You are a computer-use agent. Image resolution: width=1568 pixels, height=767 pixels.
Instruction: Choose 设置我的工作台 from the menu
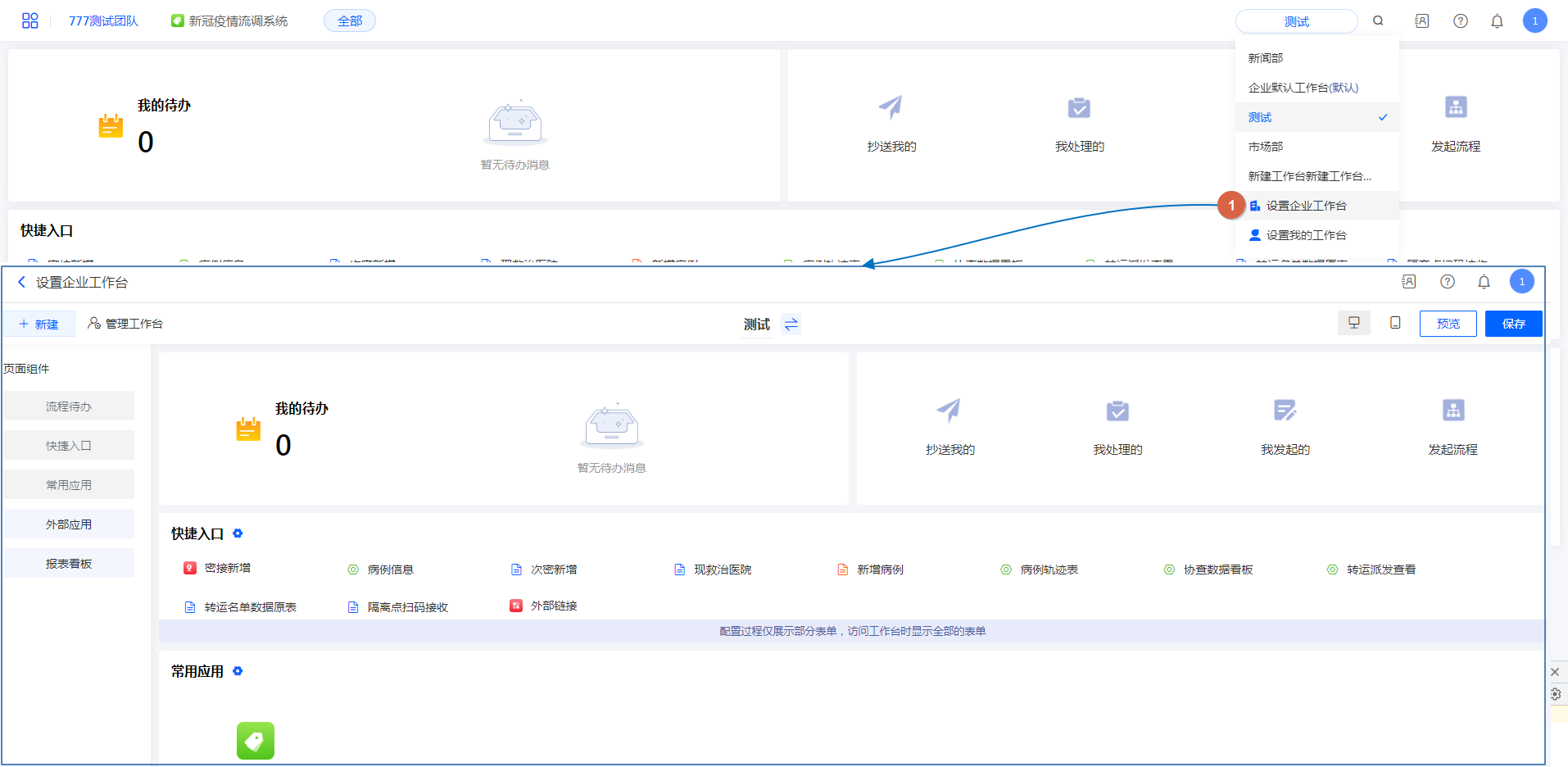[1306, 235]
